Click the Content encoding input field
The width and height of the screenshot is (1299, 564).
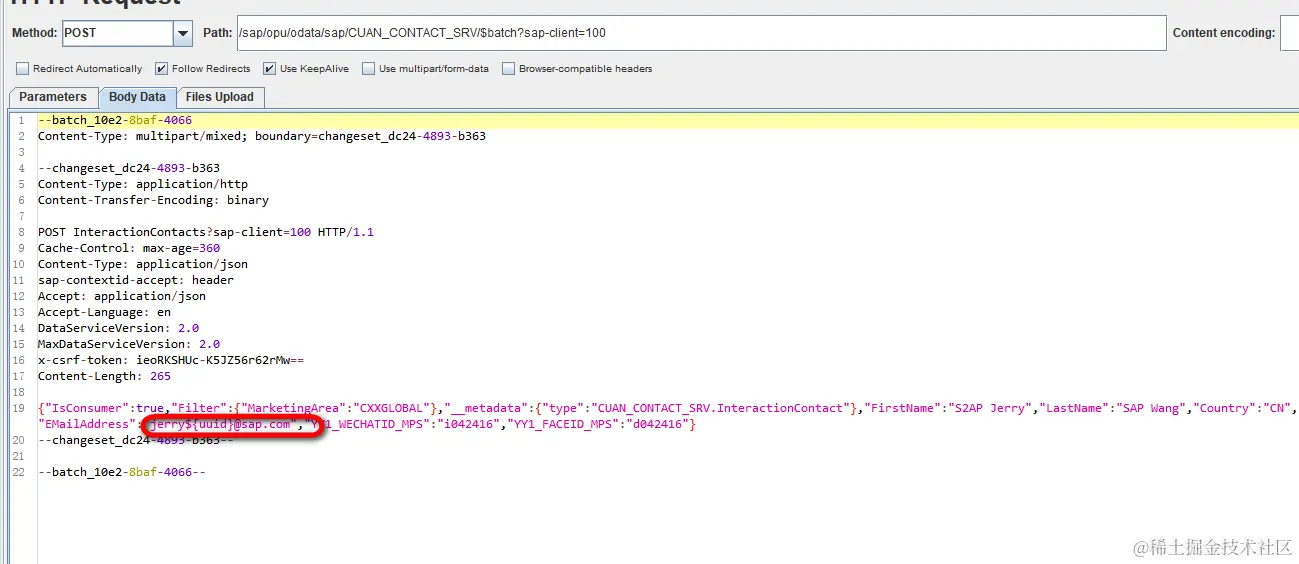coord(1289,33)
